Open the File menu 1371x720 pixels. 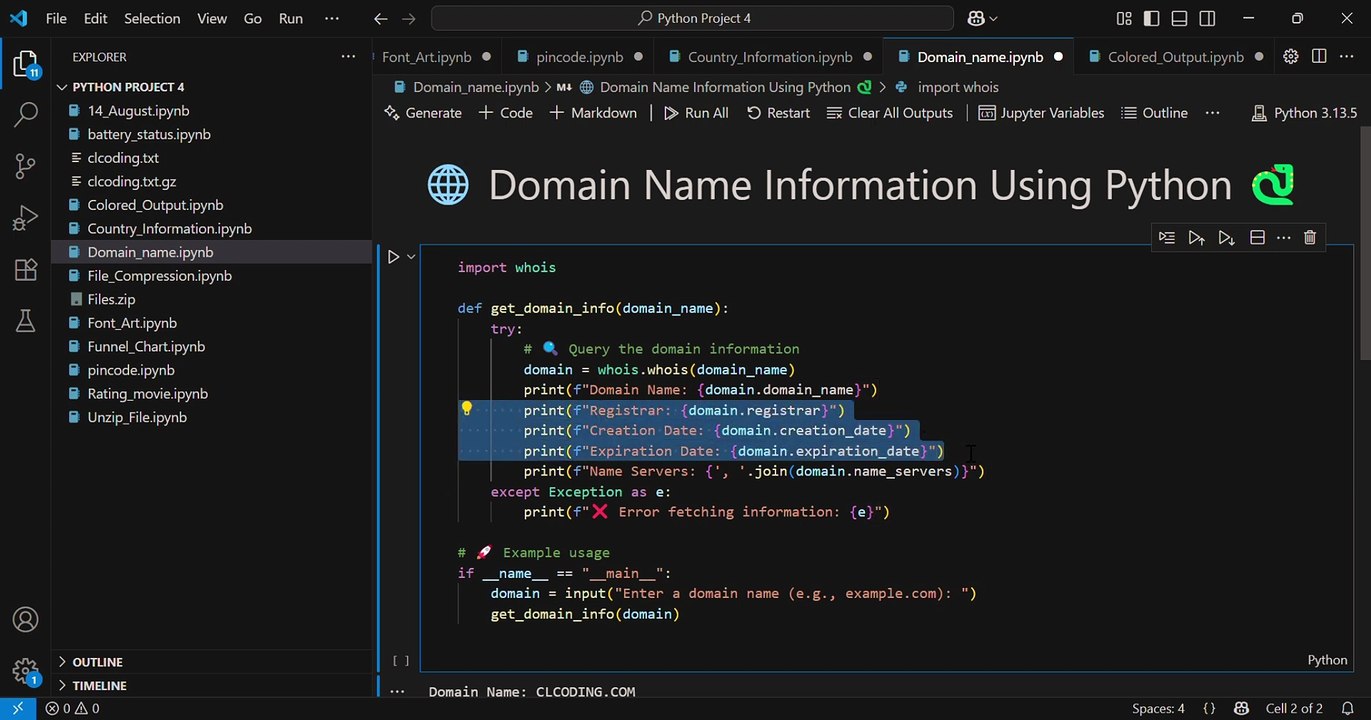pyautogui.click(x=56, y=18)
